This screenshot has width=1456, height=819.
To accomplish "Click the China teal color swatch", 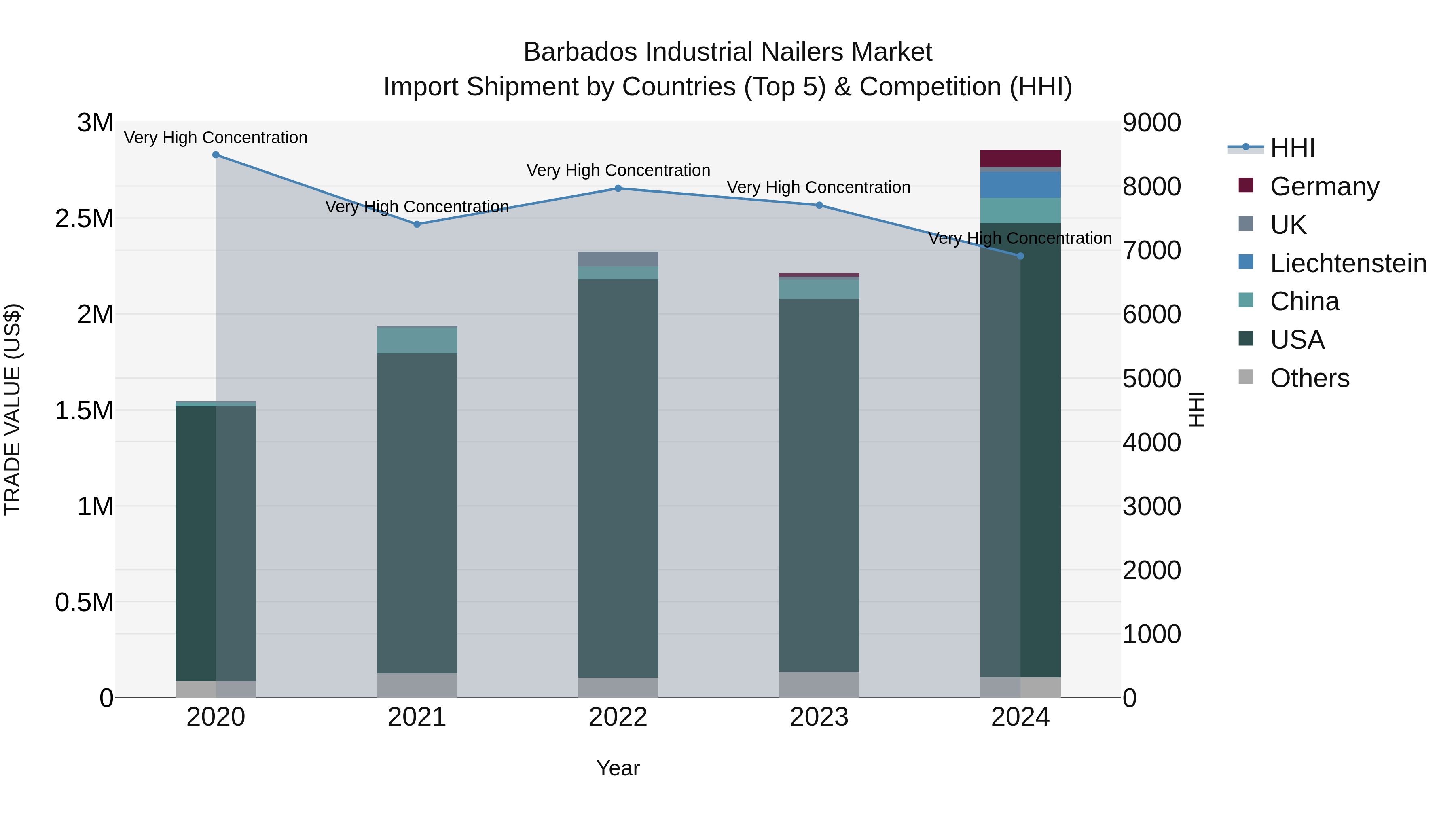I will click(1246, 300).
